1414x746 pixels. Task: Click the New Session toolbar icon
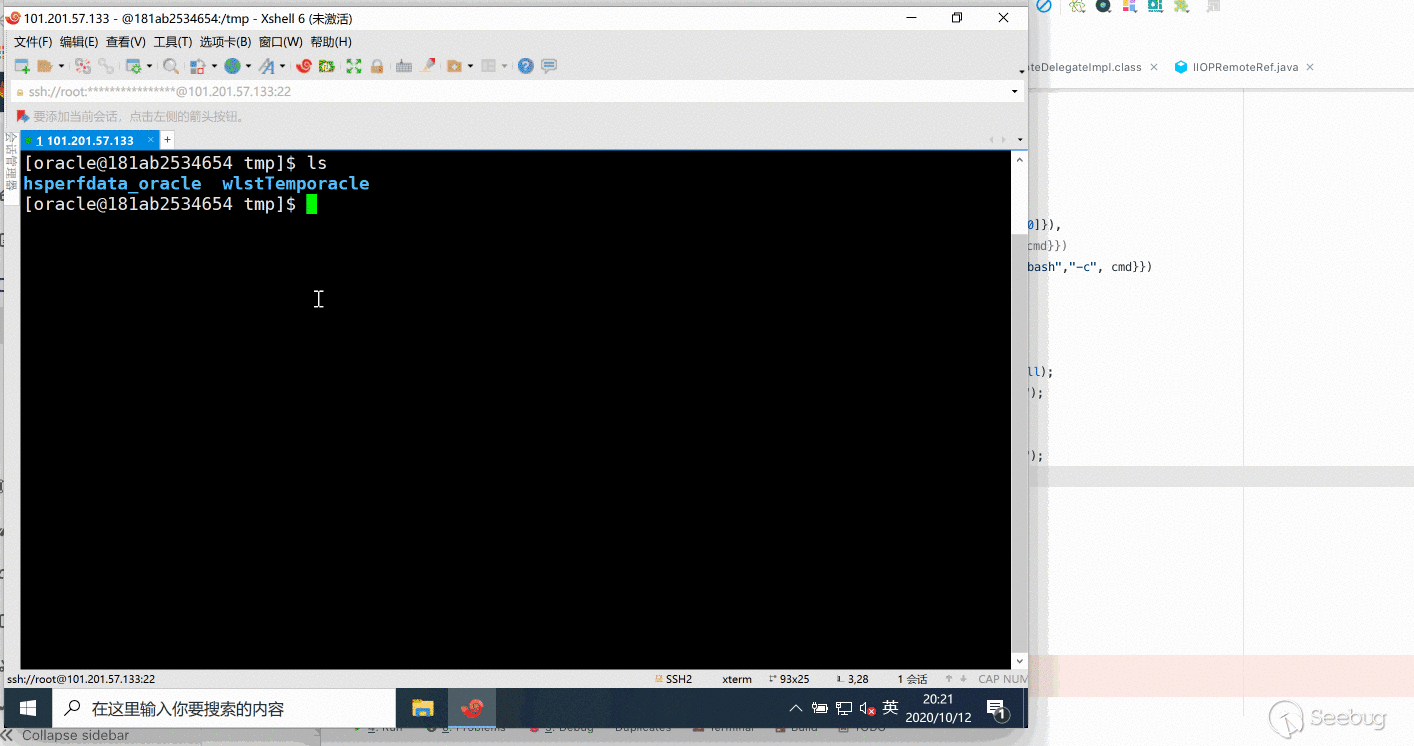click(x=21, y=66)
